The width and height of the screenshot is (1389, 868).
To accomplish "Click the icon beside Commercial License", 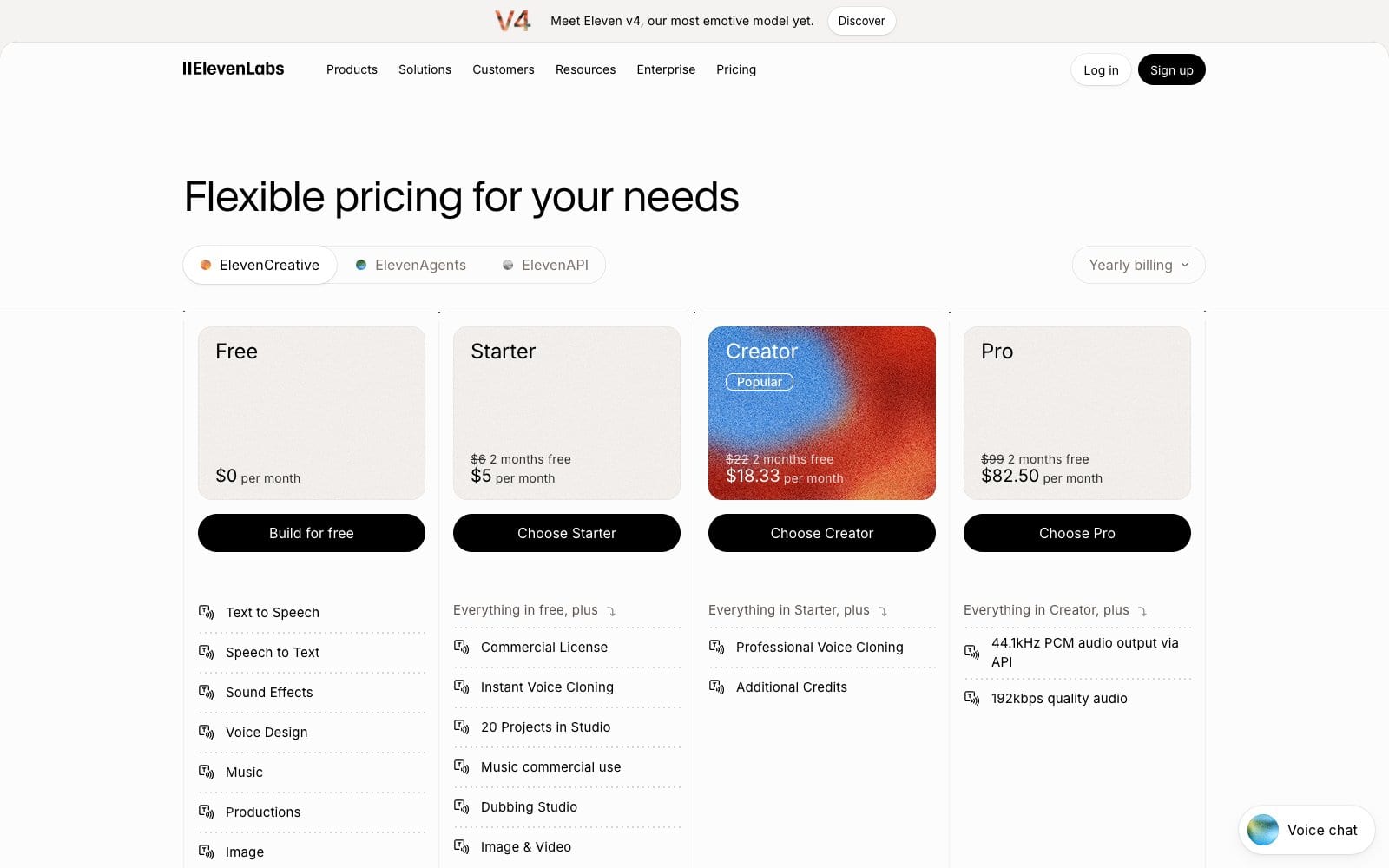I will coord(461,647).
